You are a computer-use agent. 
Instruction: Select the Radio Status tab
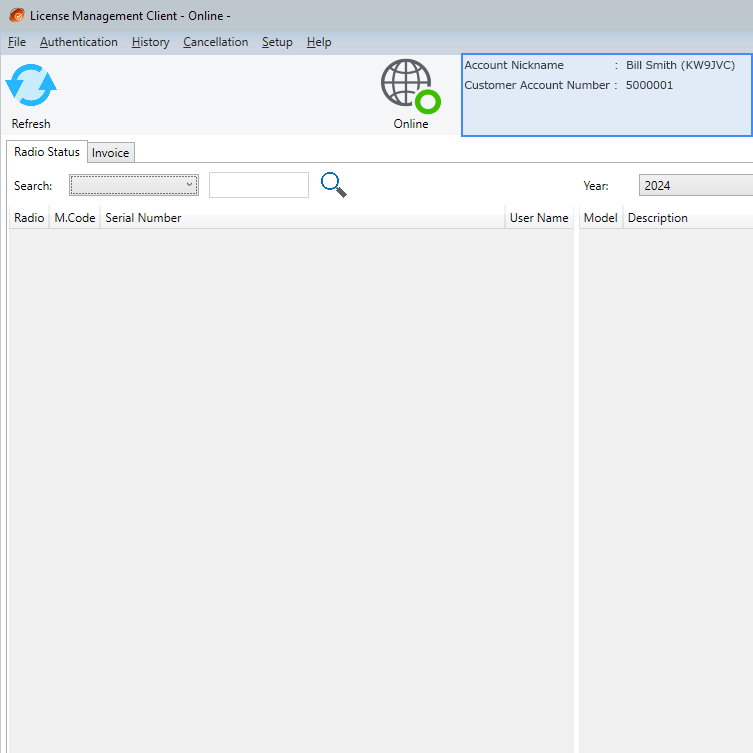[x=47, y=152]
